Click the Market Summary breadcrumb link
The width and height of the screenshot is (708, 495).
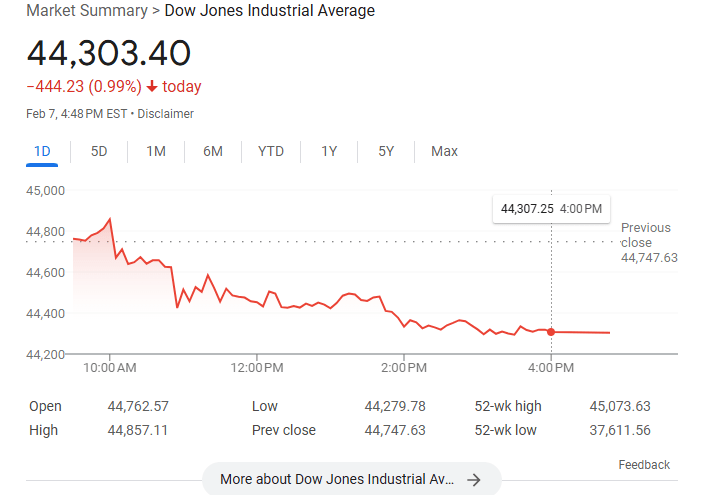(x=84, y=11)
